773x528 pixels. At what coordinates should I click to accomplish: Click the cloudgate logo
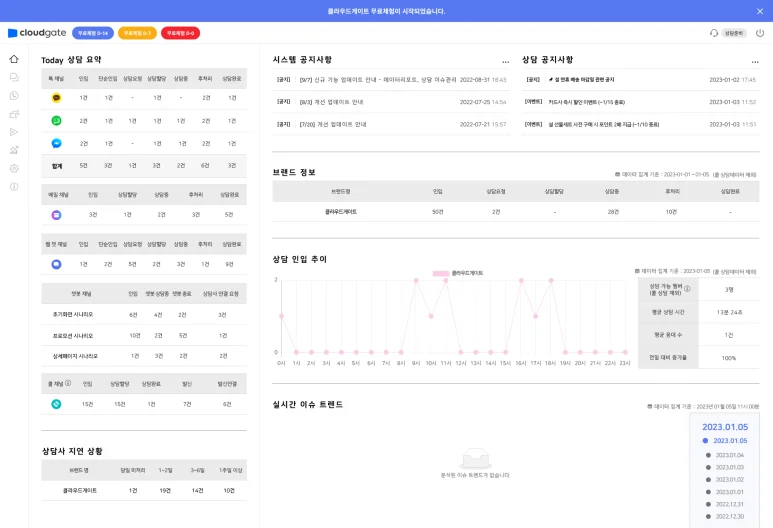point(37,33)
